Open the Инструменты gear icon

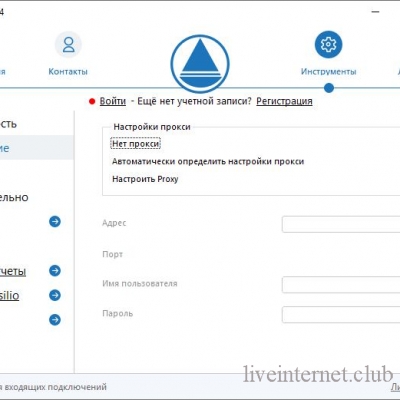tap(328, 44)
